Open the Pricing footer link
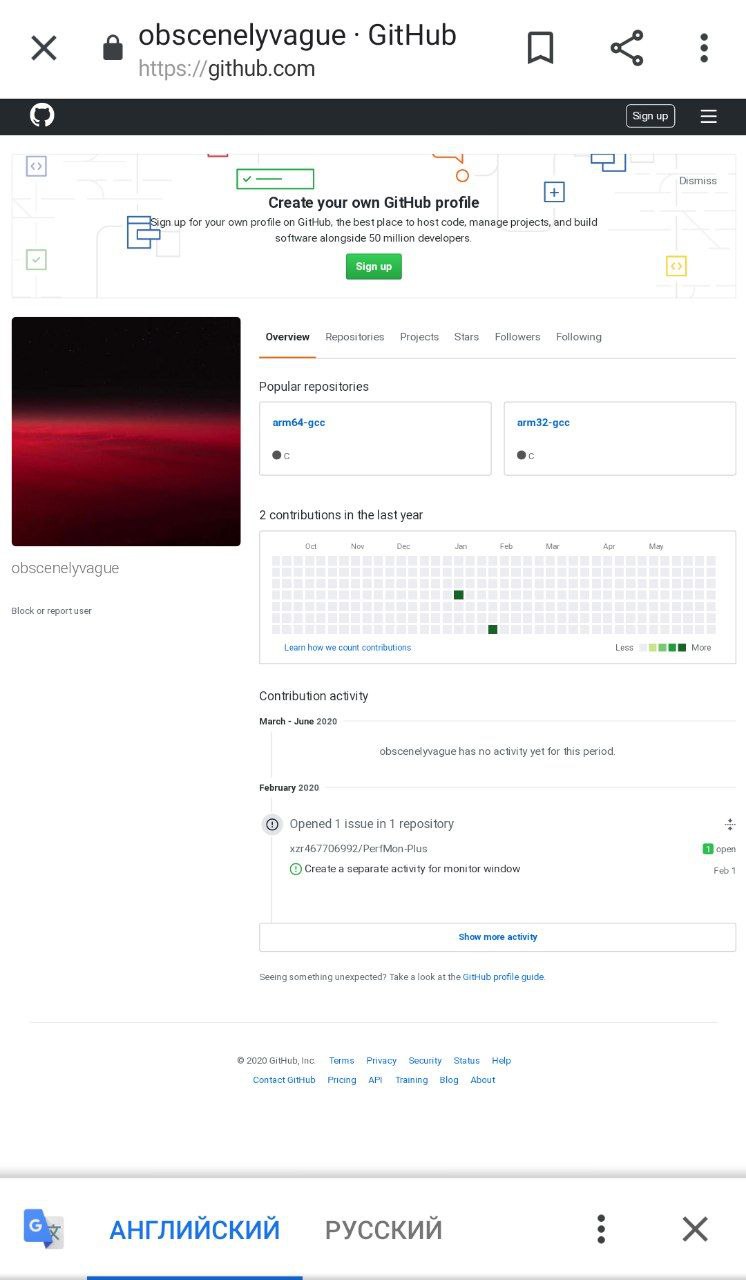Image resolution: width=746 pixels, height=1280 pixels. coord(342,1080)
